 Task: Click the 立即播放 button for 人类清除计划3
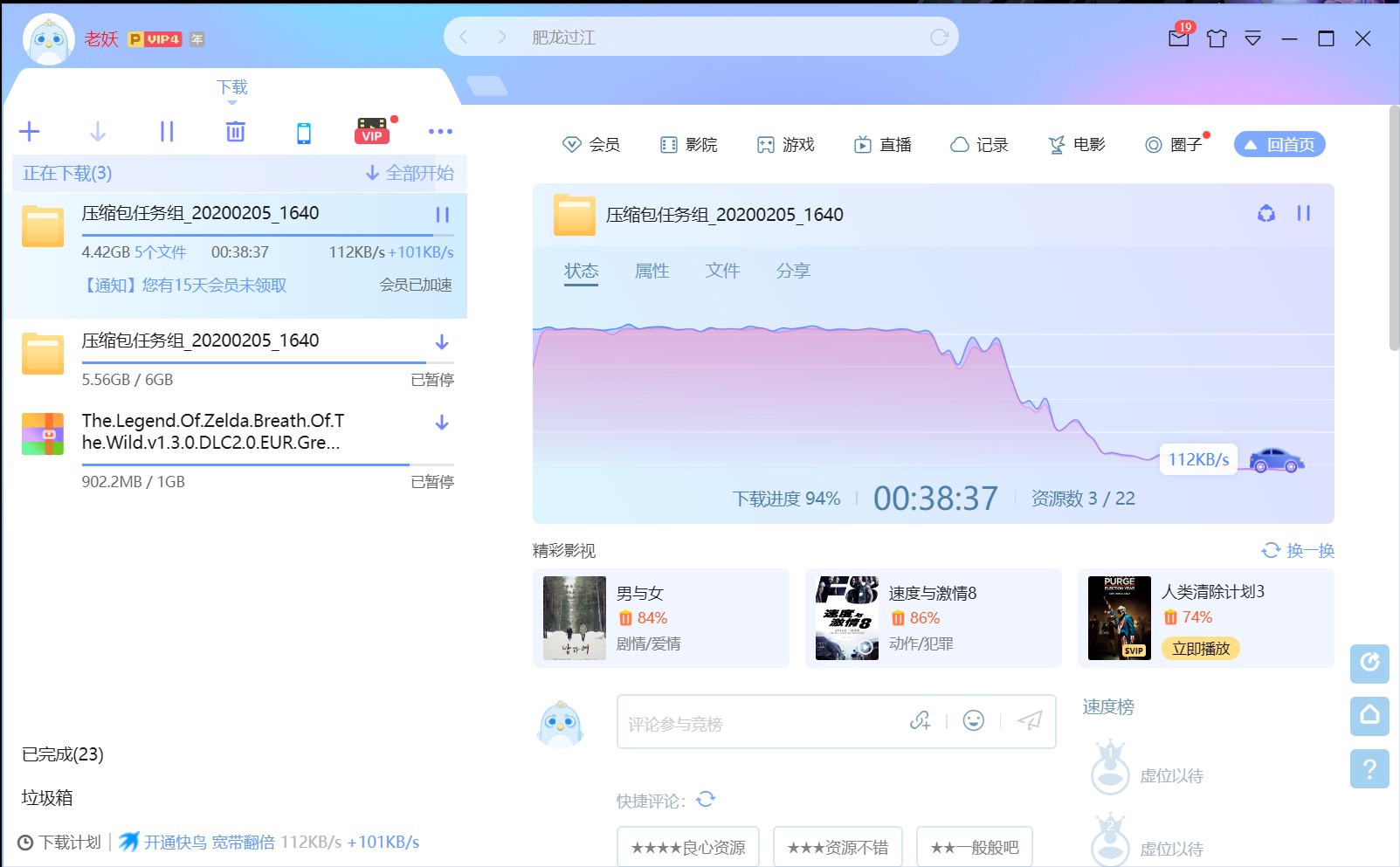1200,649
